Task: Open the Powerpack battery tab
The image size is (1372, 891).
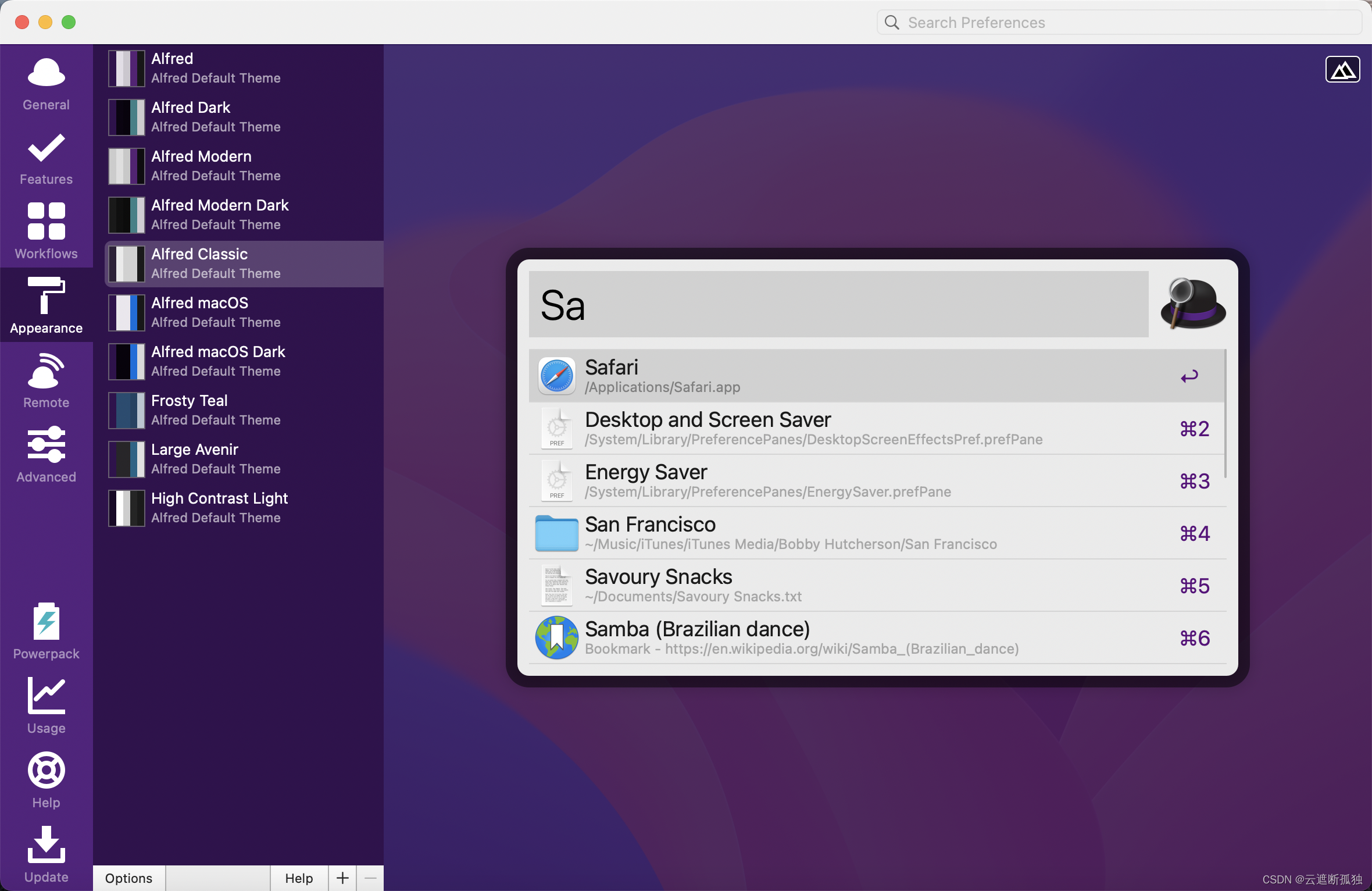Action: (46, 632)
